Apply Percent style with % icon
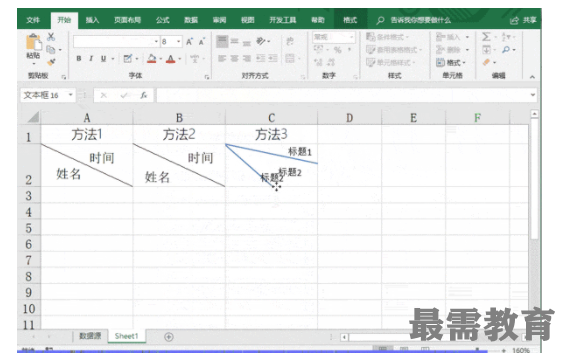Viewport: 561px width, 364px height. click(337, 50)
